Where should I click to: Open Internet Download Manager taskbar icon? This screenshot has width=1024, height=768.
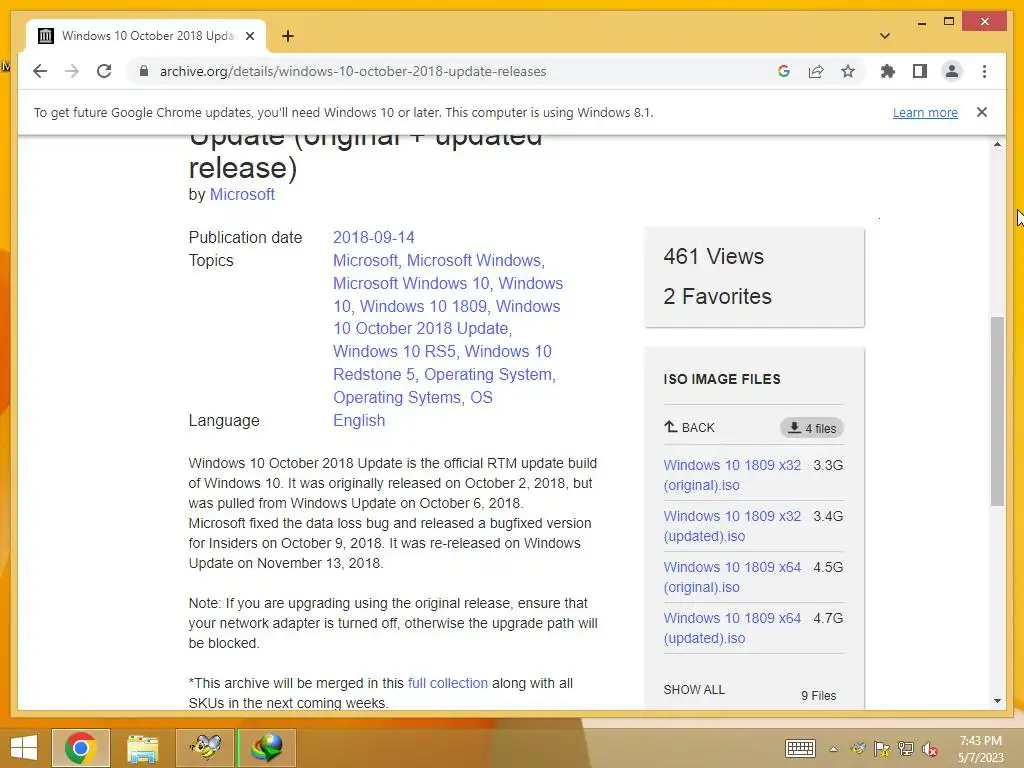(267, 748)
